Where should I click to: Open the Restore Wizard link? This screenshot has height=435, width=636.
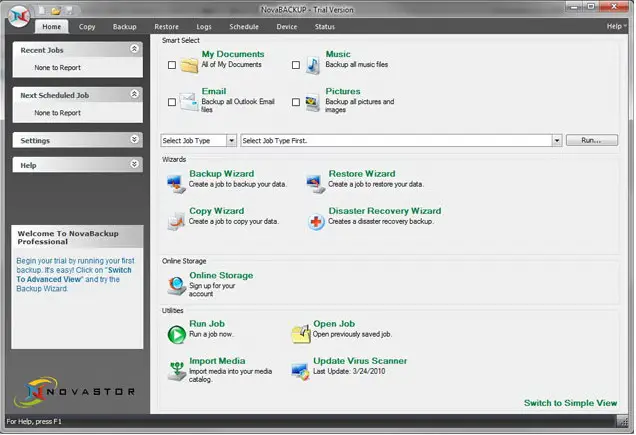tap(362, 174)
